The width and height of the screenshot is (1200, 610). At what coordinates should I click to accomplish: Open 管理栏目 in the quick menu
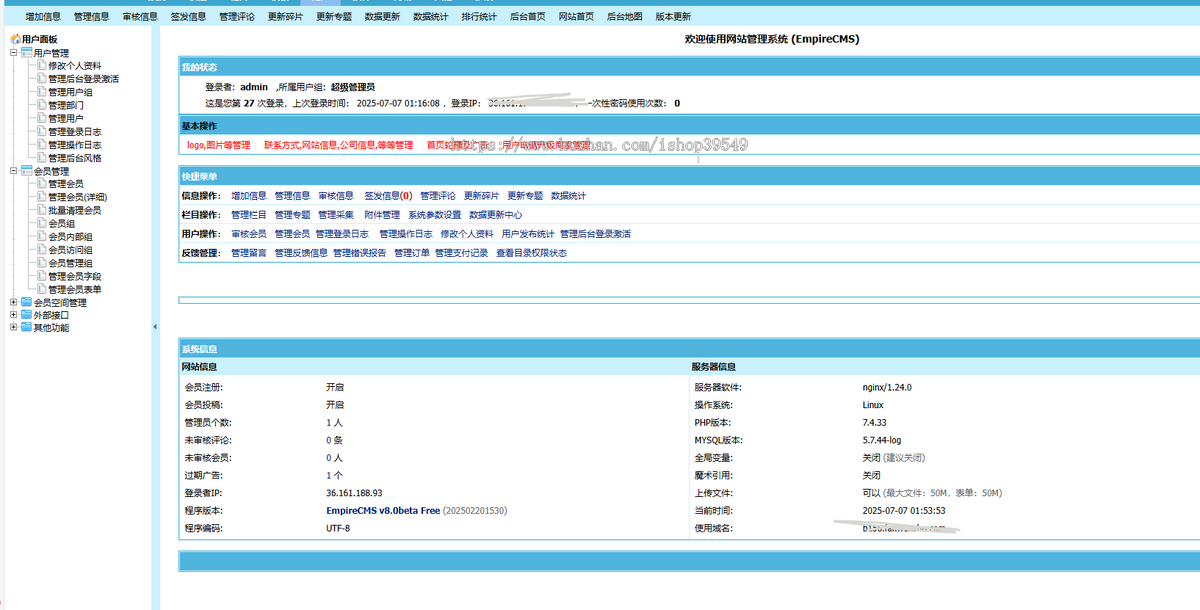pos(249,215)
